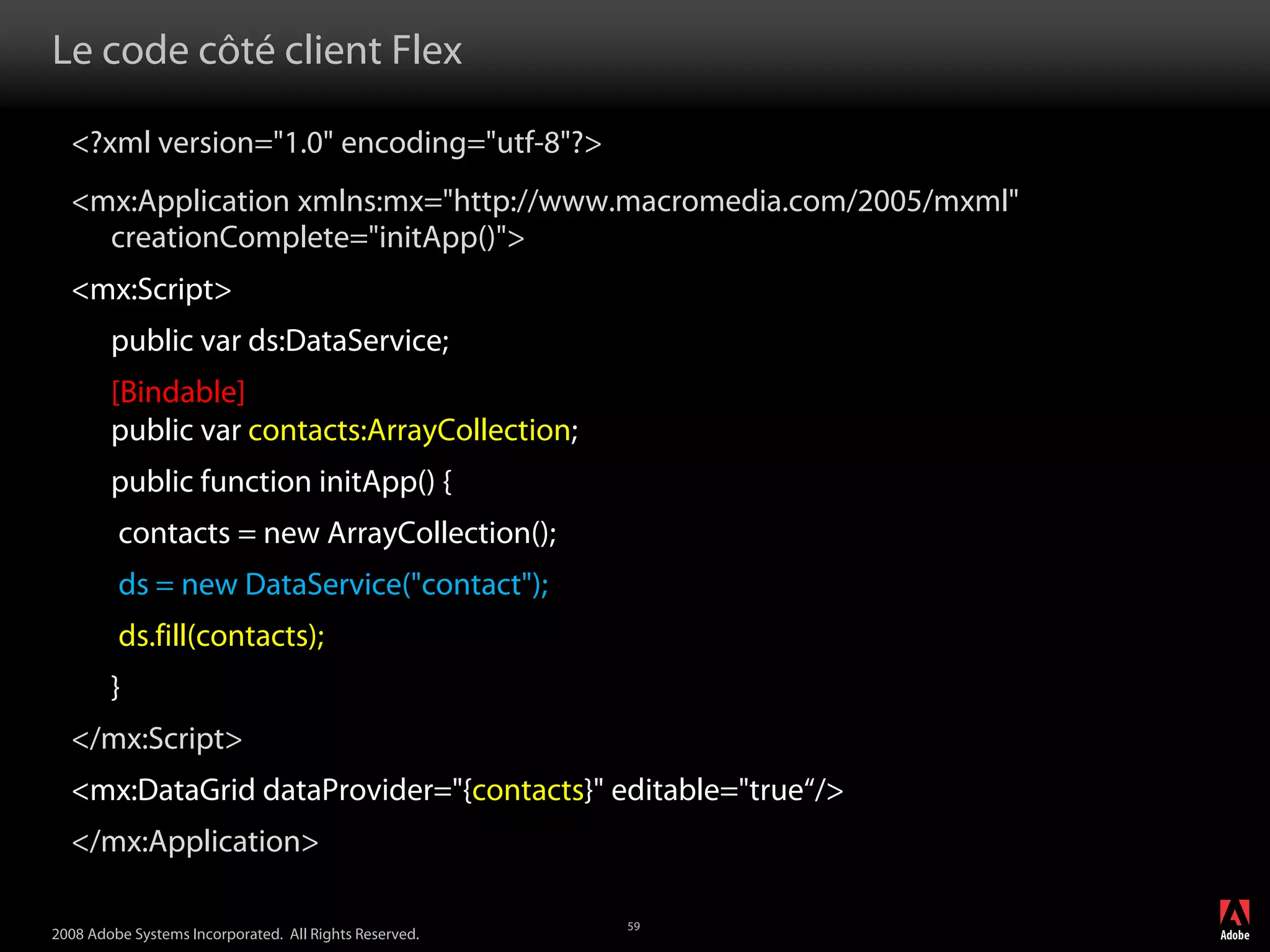Click the closing '</mx:Application>' tag
1270x952 pixels.
(195, 842)
